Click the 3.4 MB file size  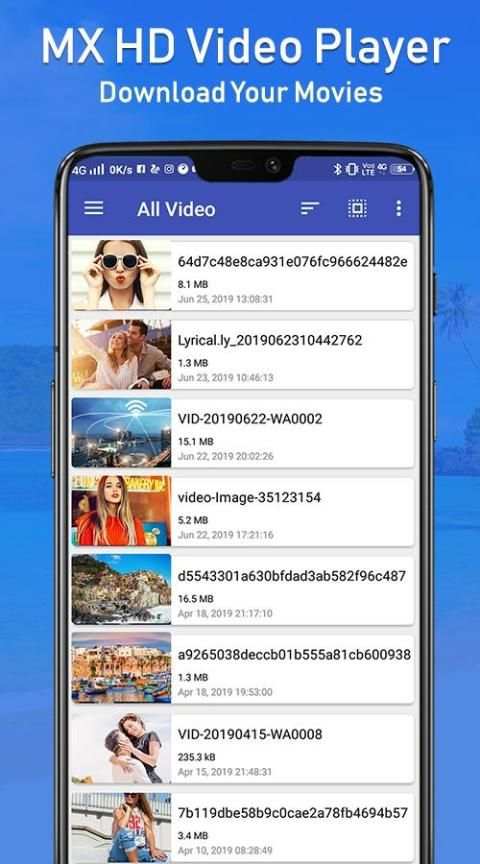pyautogui.click(x=192, y=836)
